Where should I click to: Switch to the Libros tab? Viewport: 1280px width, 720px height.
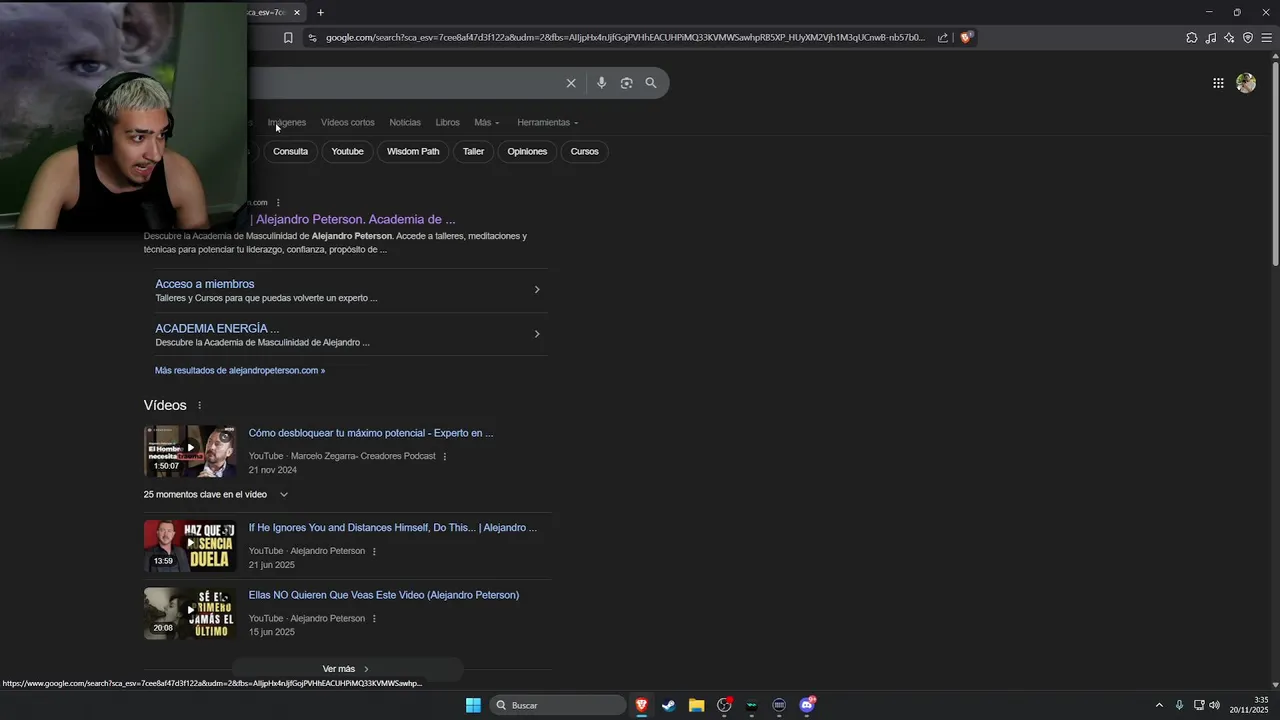pos(447,122)
